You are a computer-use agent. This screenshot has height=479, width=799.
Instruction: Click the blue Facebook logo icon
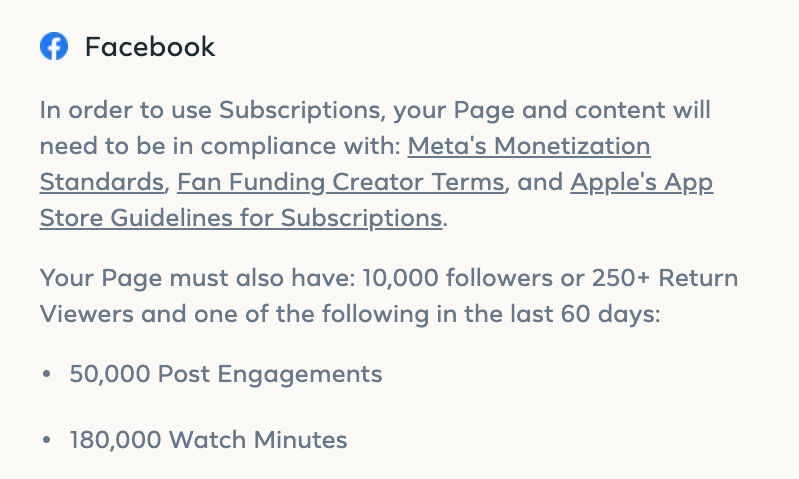pyautogui.click(x=54, y=46)
